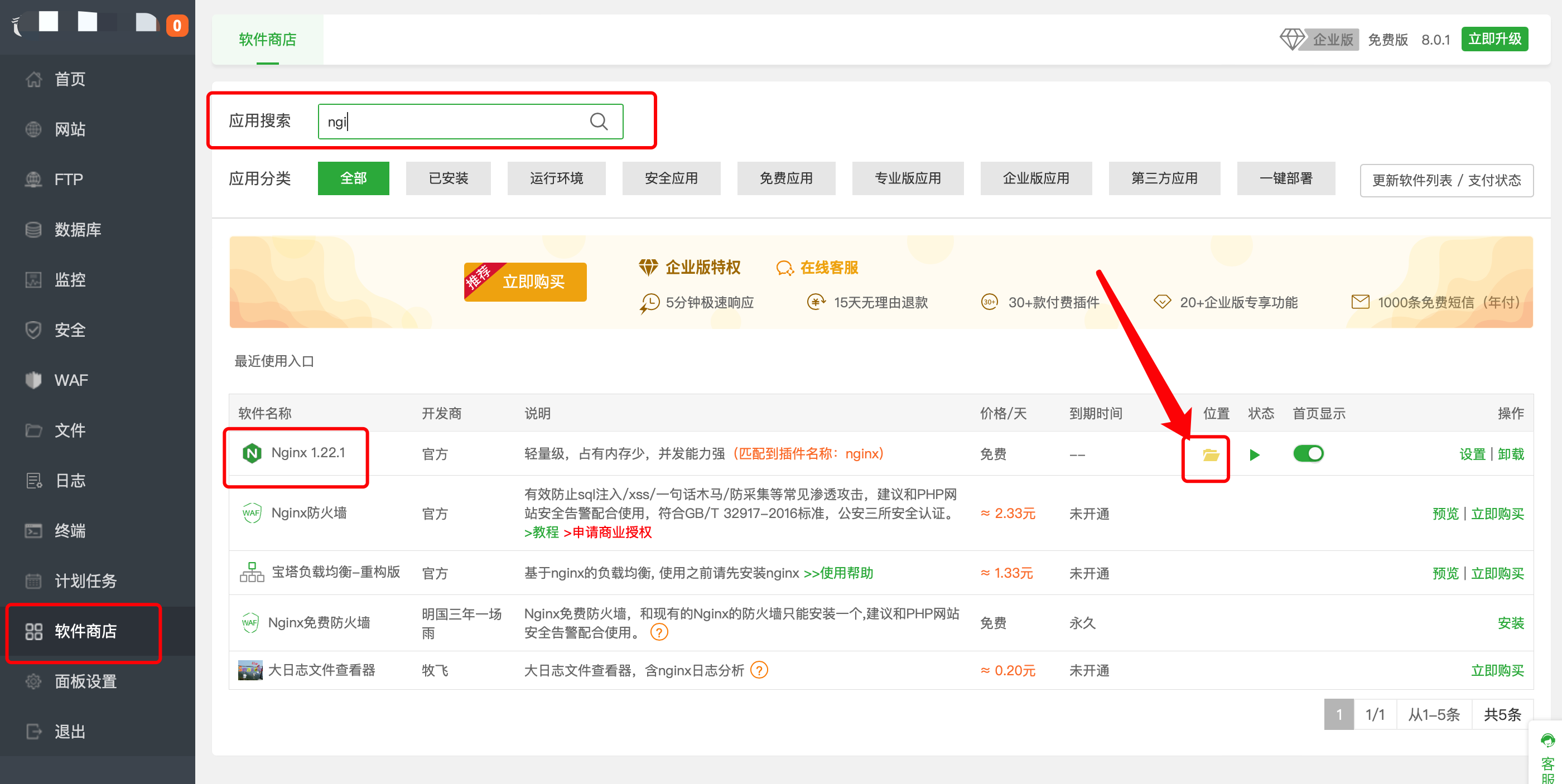The width and height of the screenshot is (1562, 784).
Task: Click Nginx免费防火墙 WAF icon
Action: pyautogui.click(x=250, y=623)
